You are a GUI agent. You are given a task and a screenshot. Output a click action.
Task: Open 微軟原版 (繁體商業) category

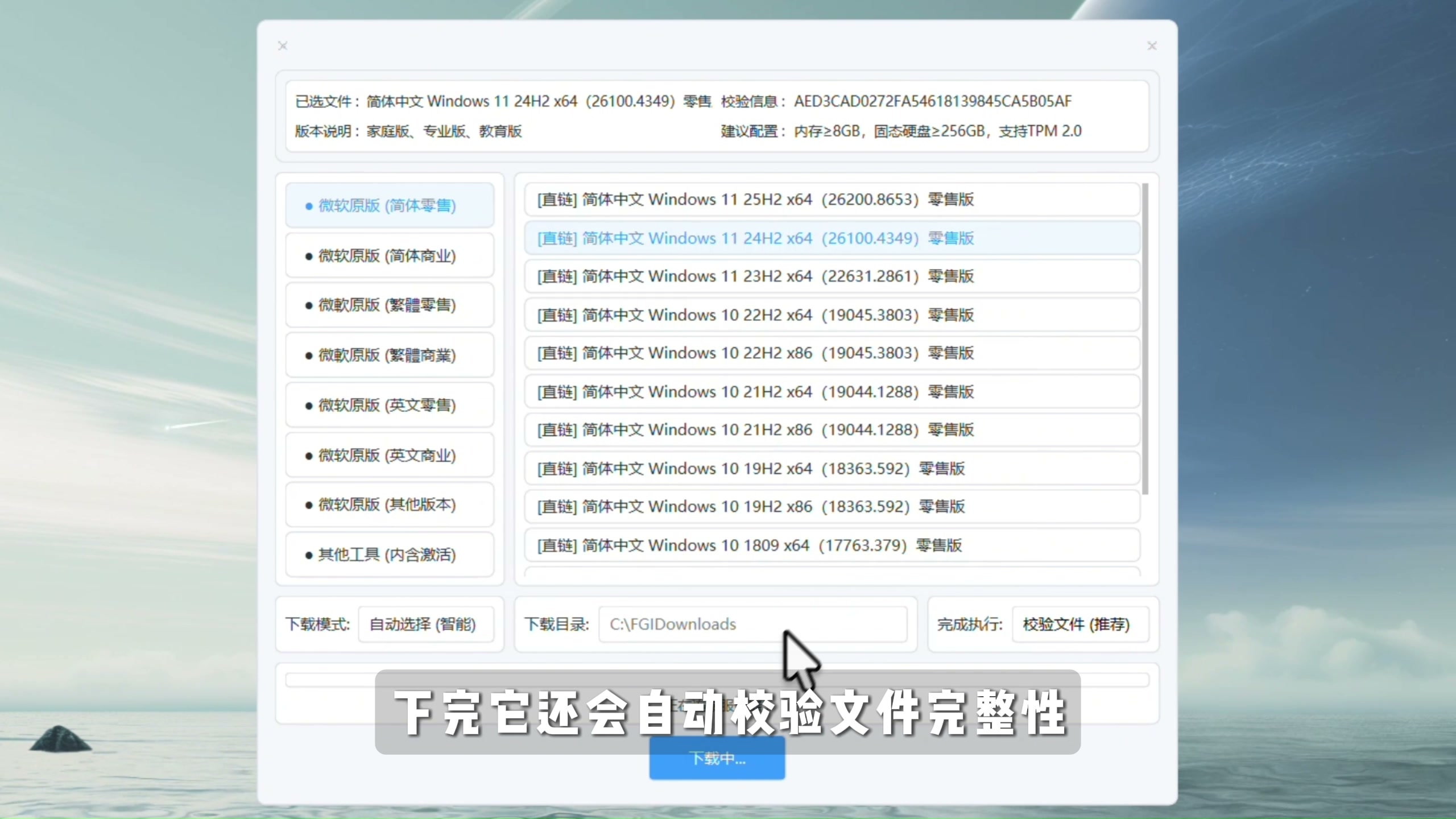point(390,355)
